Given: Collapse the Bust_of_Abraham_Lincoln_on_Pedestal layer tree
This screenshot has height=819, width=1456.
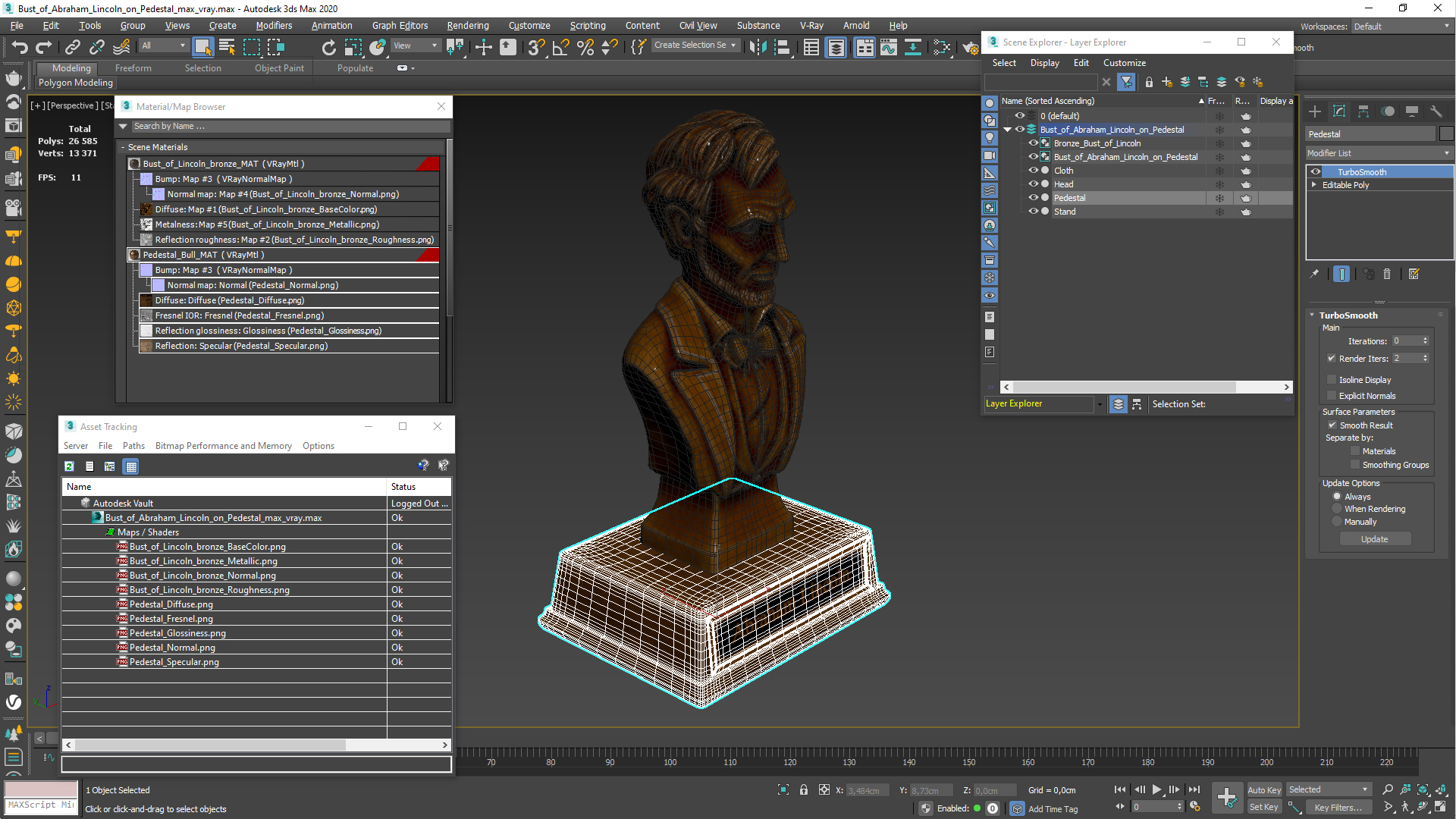Looking at the screenshot, I should point(1008,130).
